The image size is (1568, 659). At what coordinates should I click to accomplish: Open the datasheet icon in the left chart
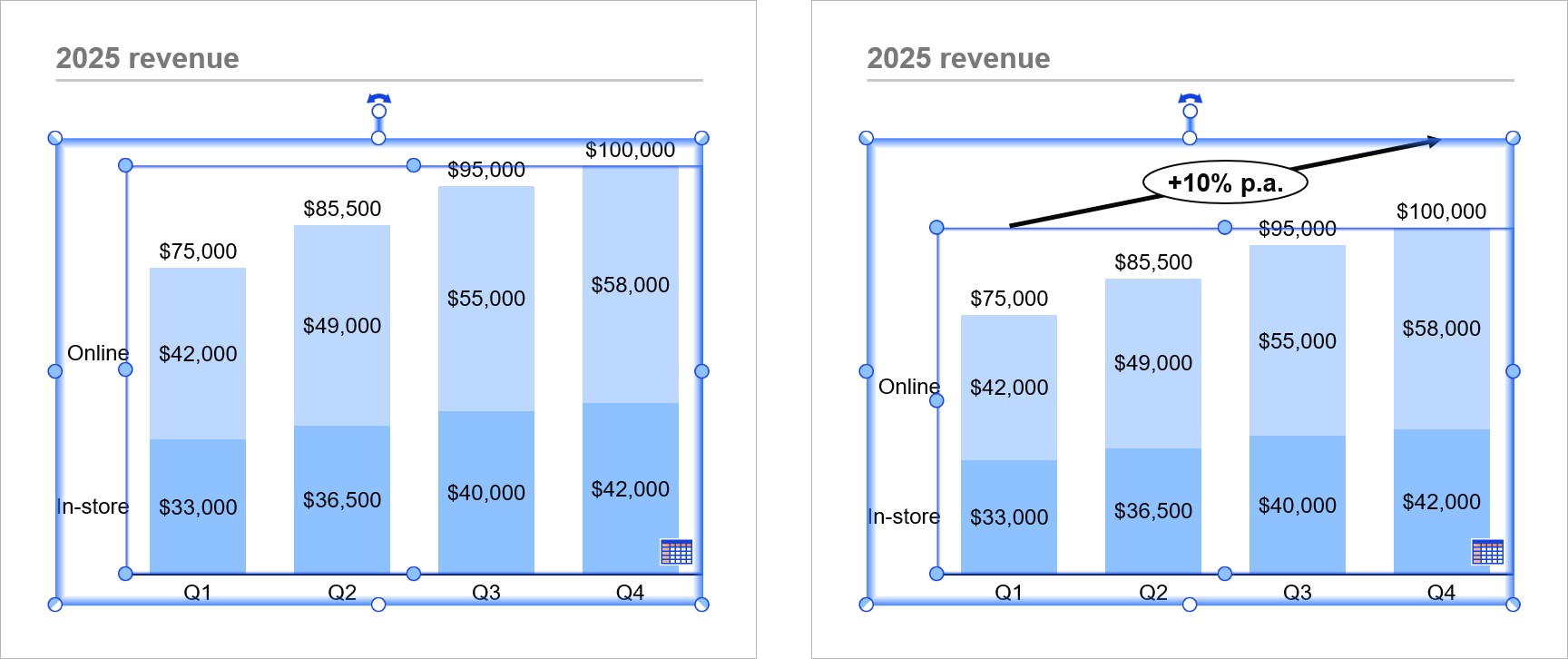coord(676,551)
